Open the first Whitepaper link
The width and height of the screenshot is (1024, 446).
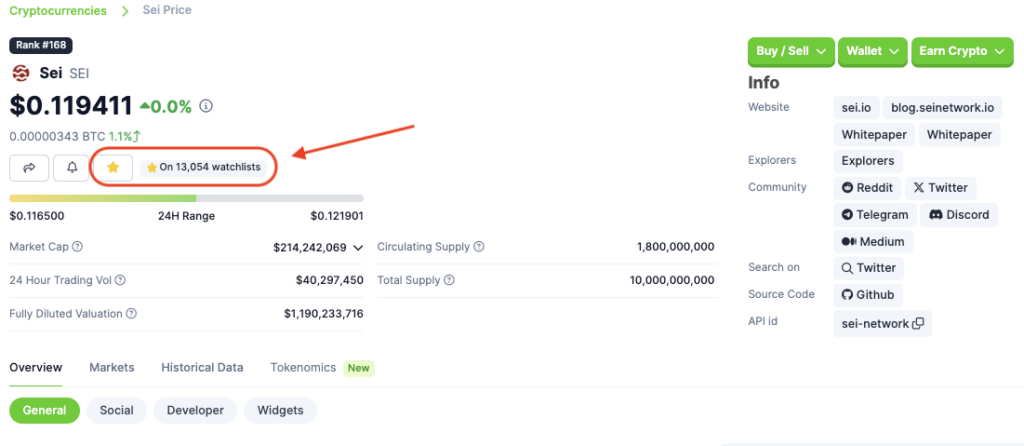874,135
